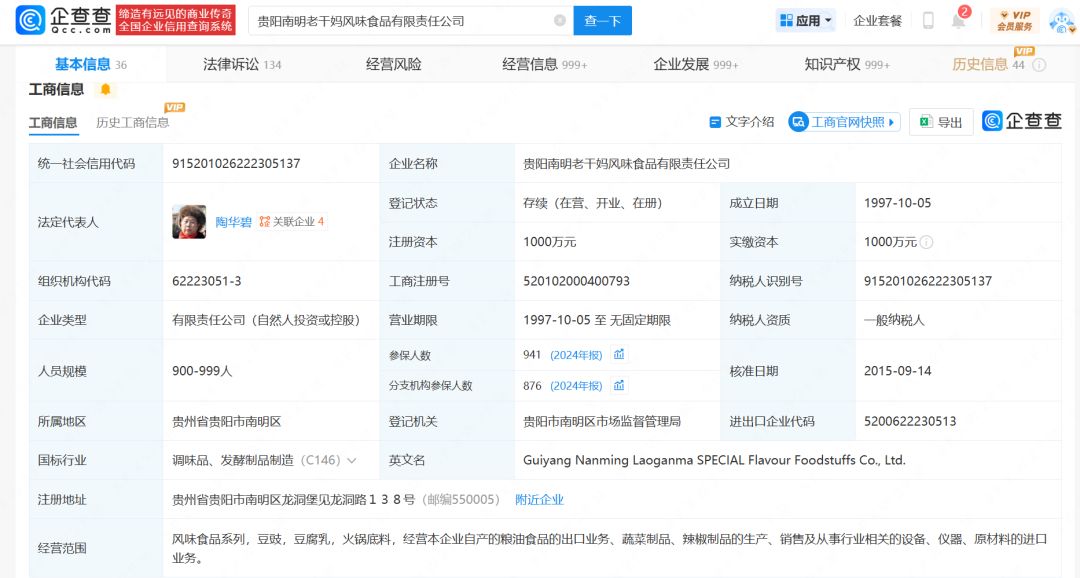Image resolution: width=1080 pixels, height=578 pixels.
Task: Click the user avatar in top right
Action: click(1060, 21)
